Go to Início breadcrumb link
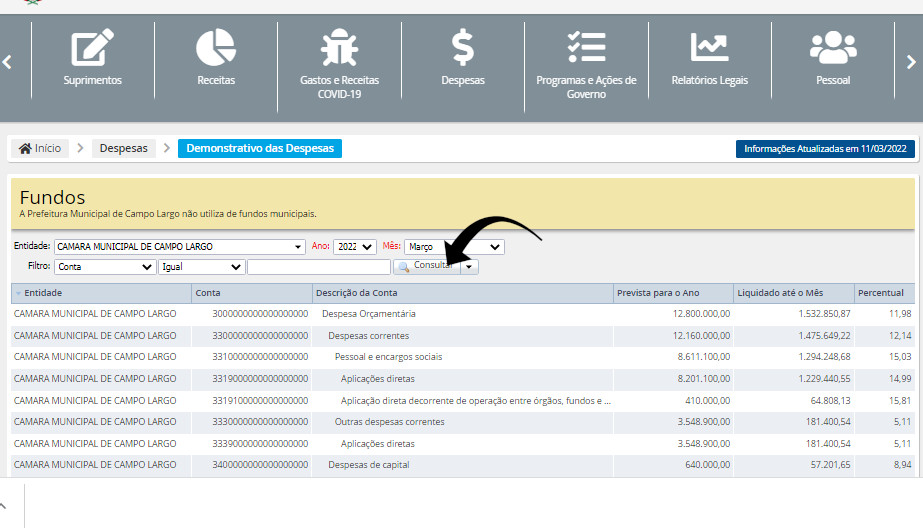 40,149
